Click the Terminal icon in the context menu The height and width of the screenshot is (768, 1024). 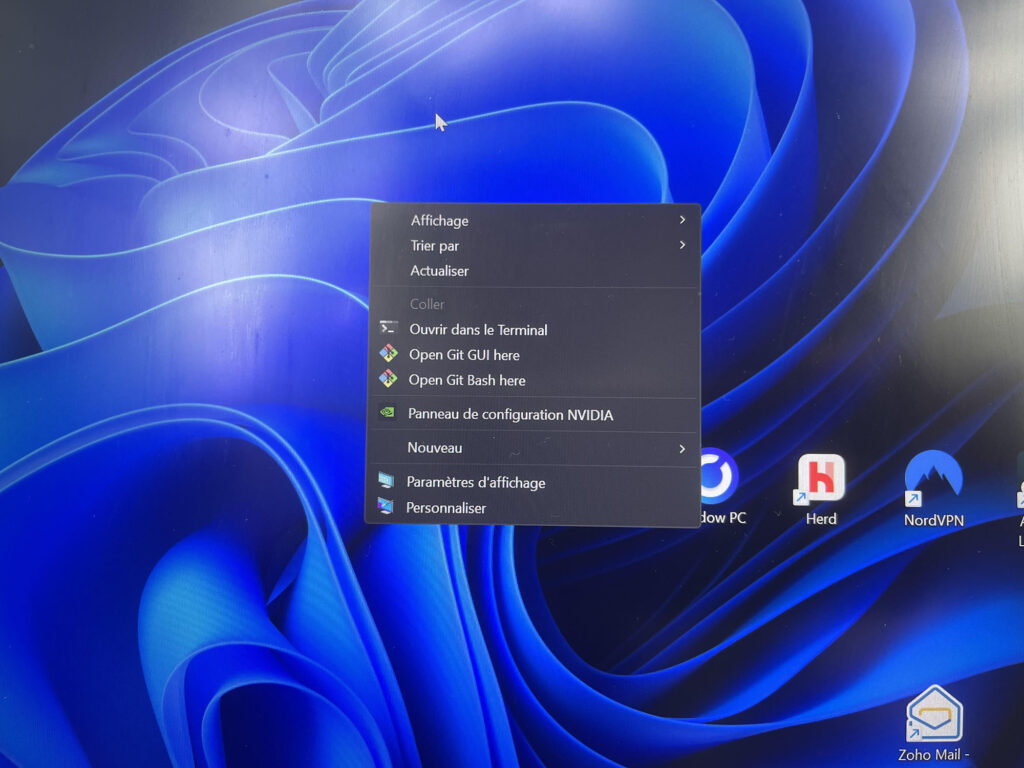[x=390, y=329]
